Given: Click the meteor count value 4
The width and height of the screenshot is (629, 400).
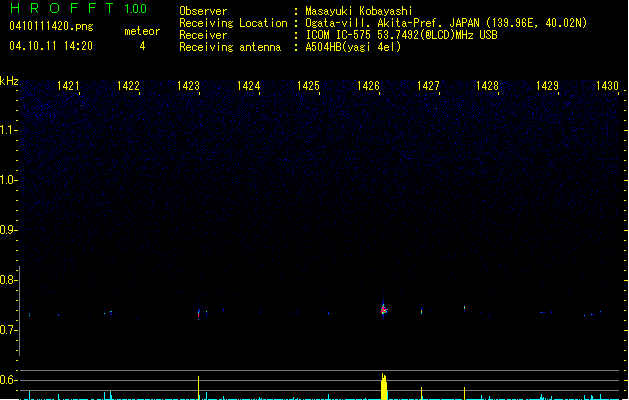Looking at the screenshot, I should [142, 46].
